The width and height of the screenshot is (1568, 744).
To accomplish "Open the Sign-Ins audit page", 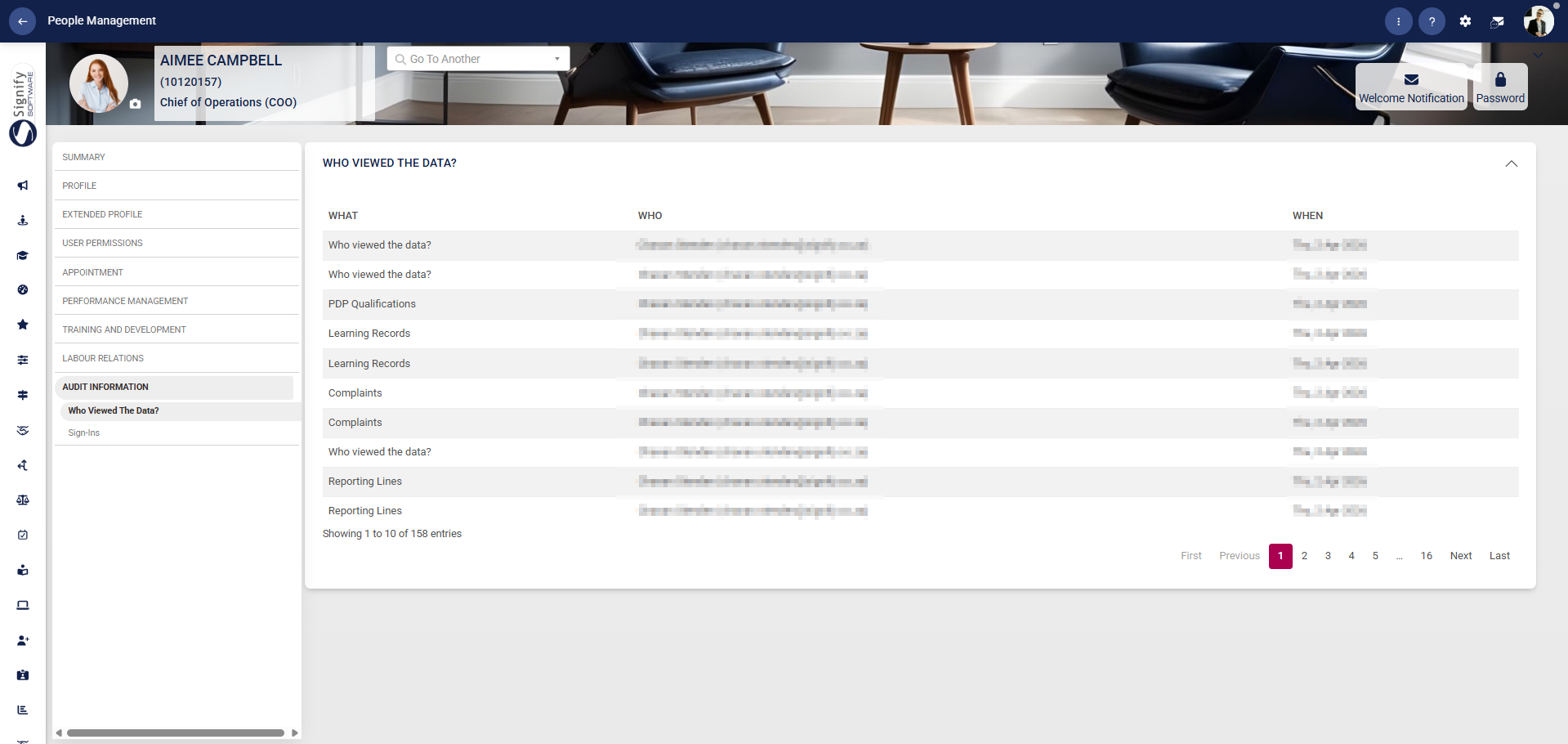I will (83, 433).
